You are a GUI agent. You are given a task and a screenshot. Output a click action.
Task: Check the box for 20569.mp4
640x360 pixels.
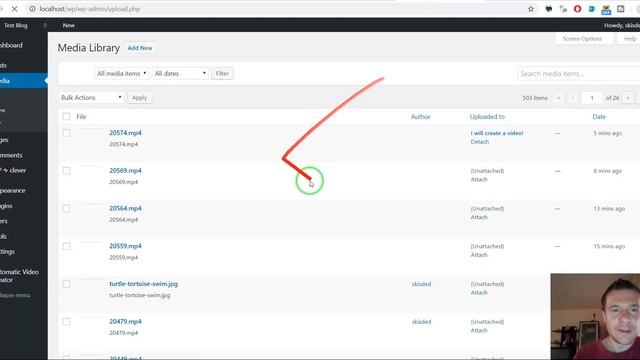(x=66, y=171)
